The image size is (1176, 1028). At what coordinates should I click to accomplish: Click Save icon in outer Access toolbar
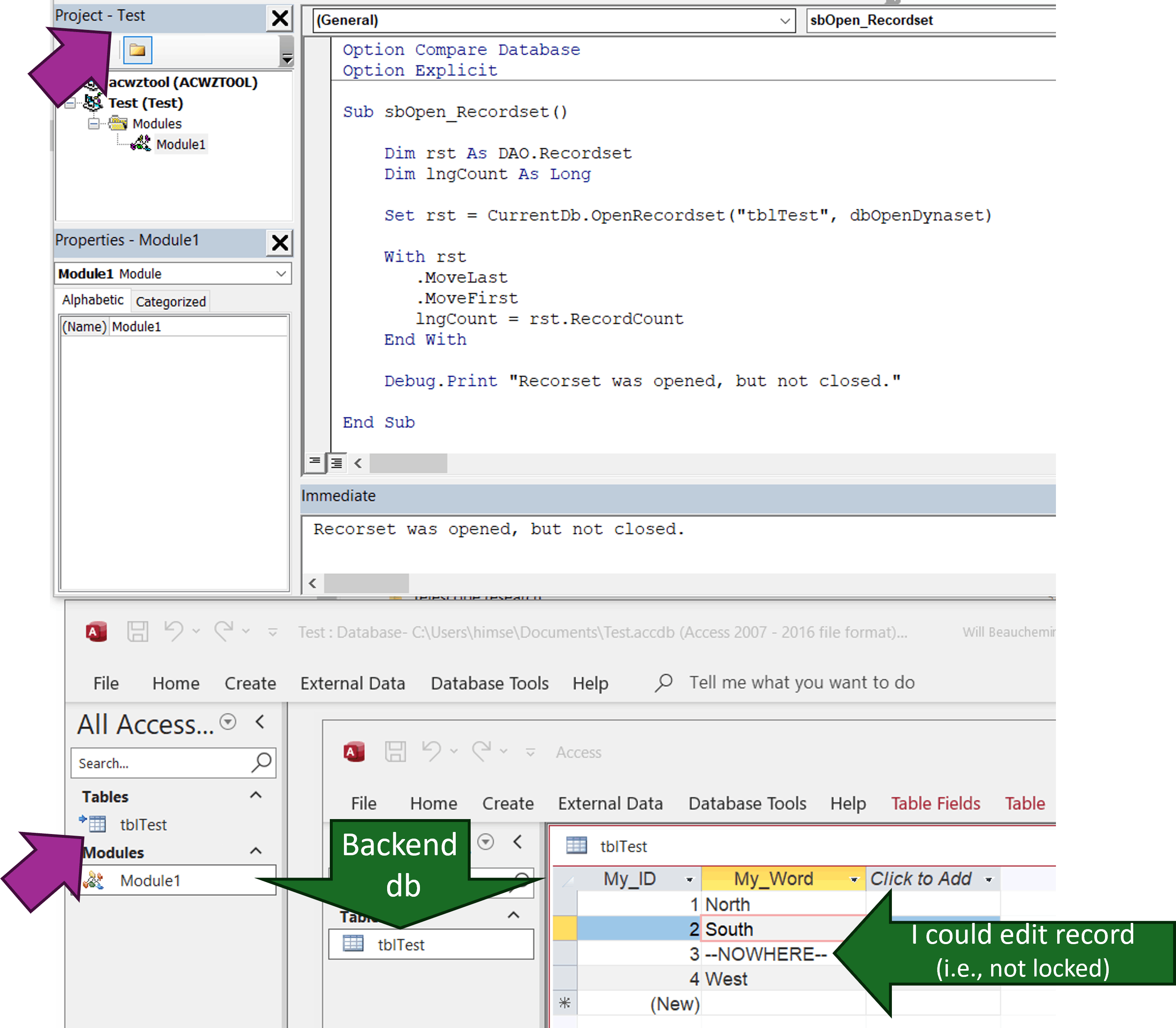(x=137, y=632)
